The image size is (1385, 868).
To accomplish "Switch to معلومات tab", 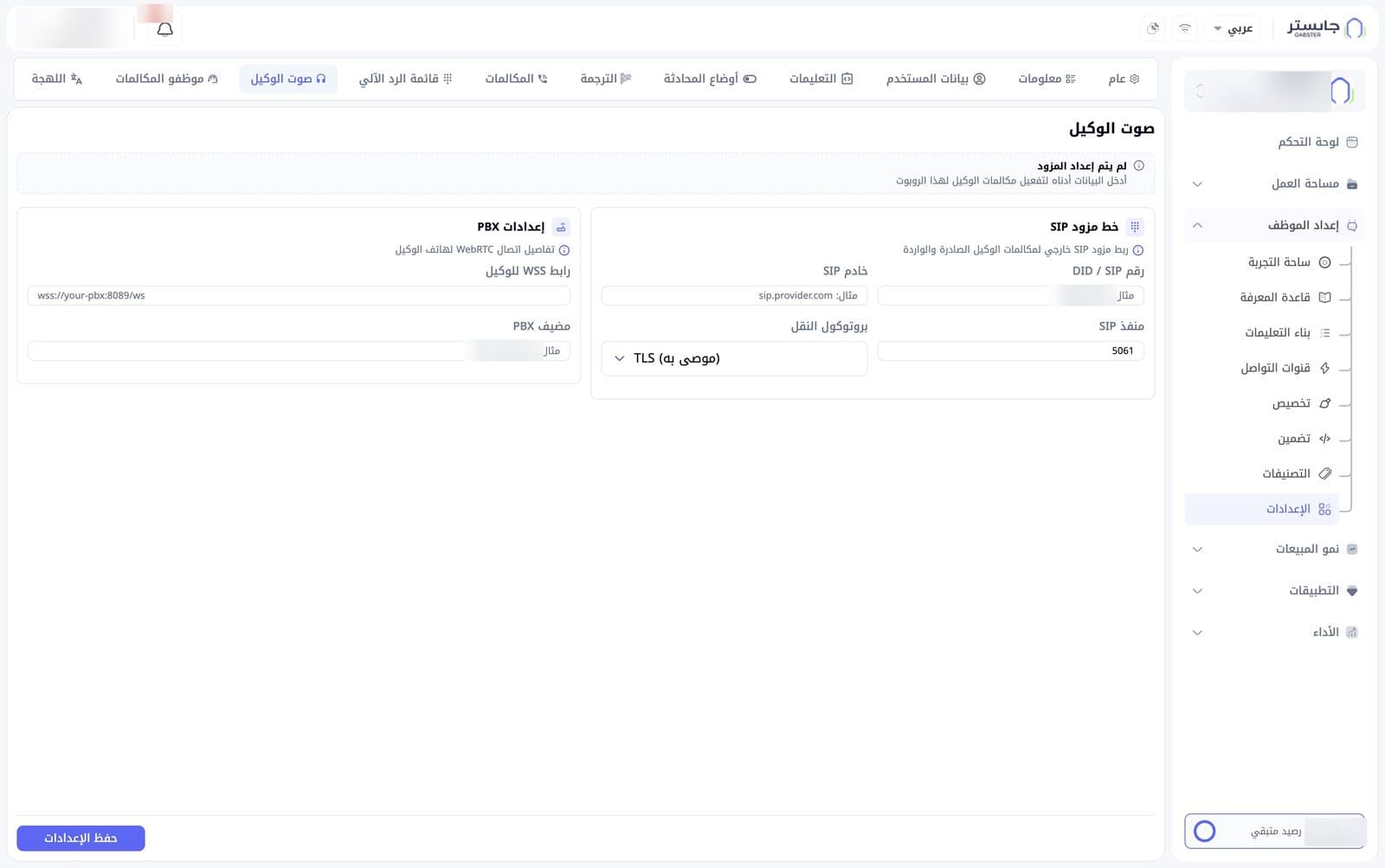I will click(x=1047, y=79).
